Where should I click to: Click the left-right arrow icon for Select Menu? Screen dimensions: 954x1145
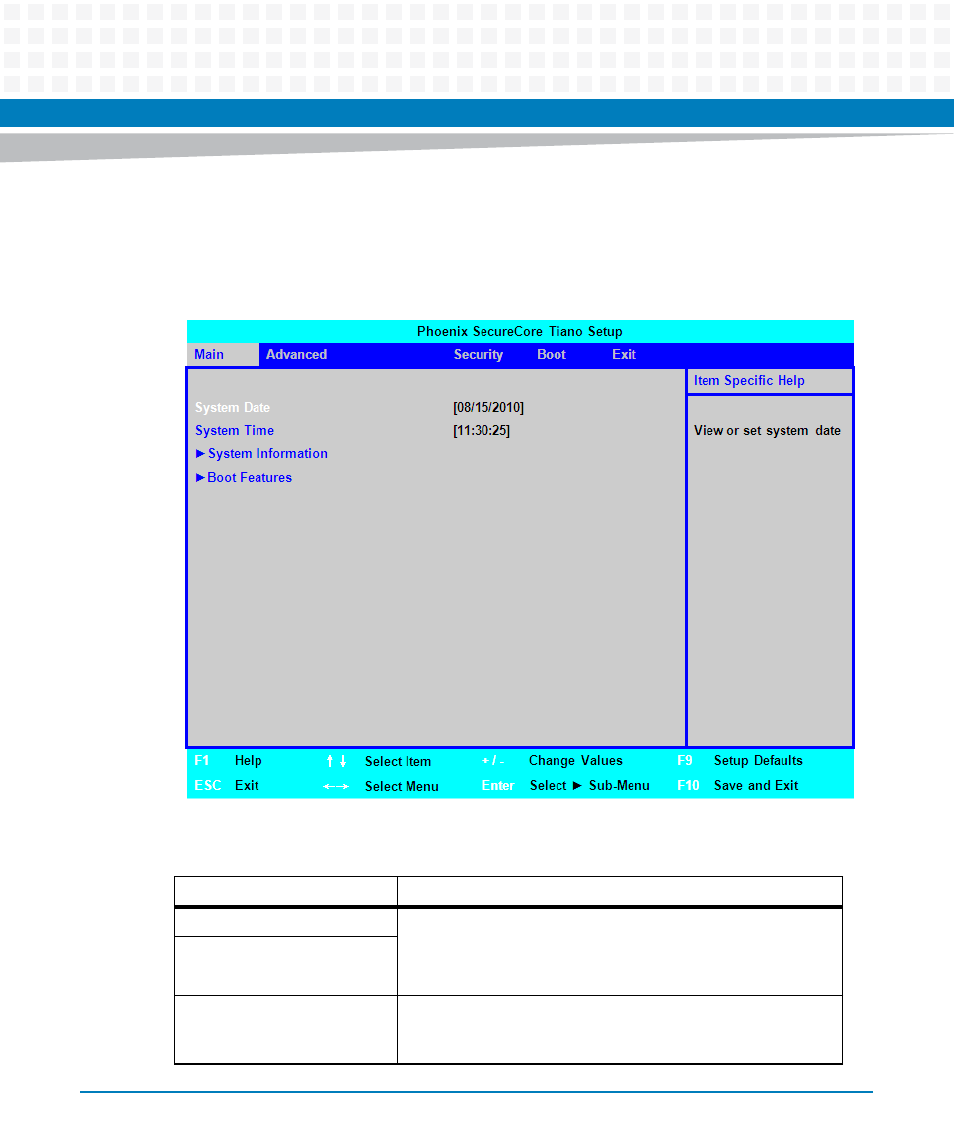tap(336, 787)
